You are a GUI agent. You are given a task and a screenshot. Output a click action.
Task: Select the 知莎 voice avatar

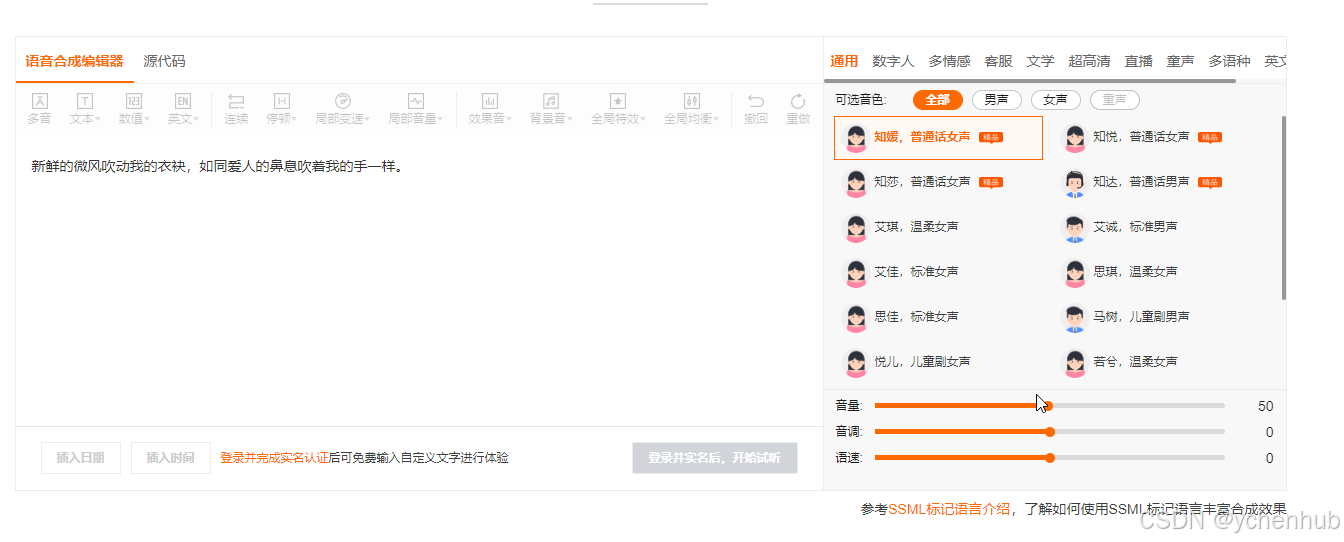[856, 183]
